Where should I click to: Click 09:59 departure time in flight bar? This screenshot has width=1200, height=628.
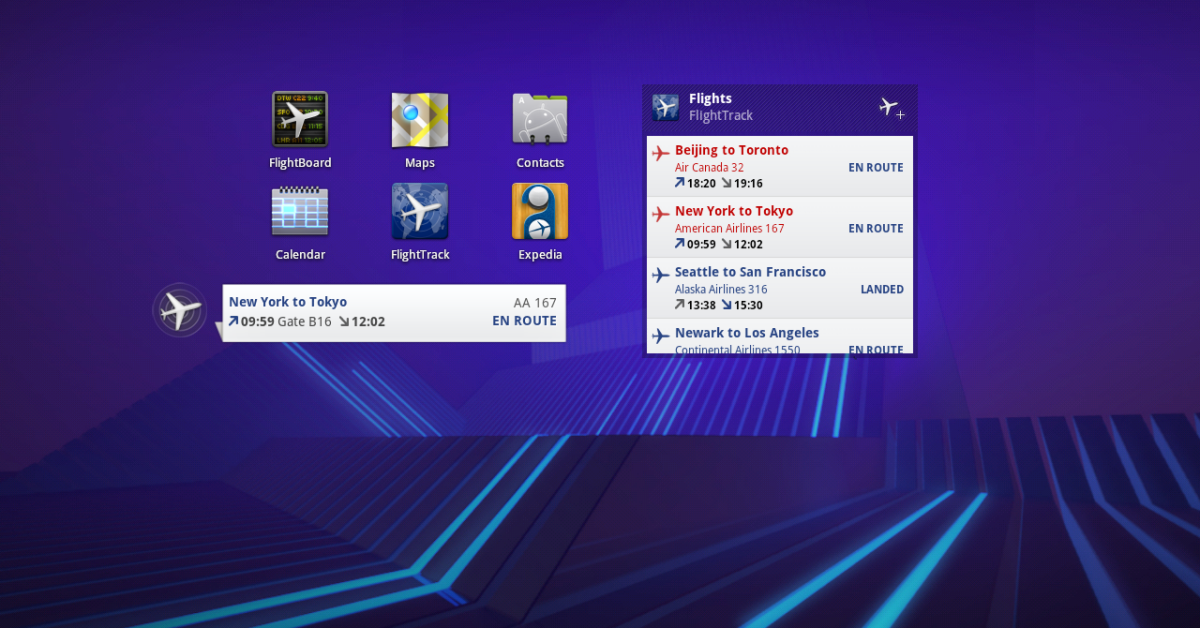pyautogui.click(x=257, y=322)
